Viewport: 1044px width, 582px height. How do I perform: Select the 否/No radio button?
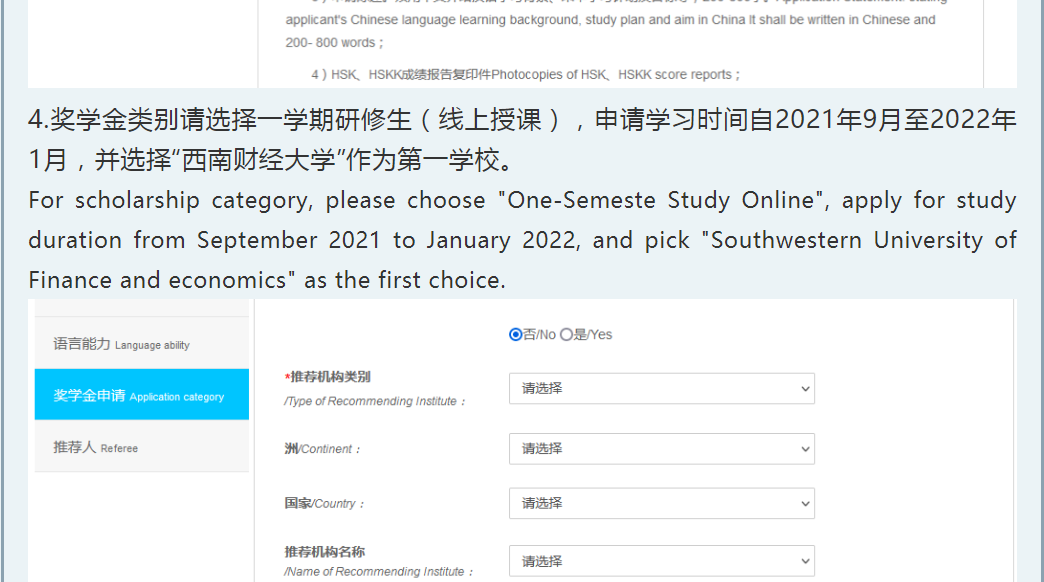(x=516, y=334)
